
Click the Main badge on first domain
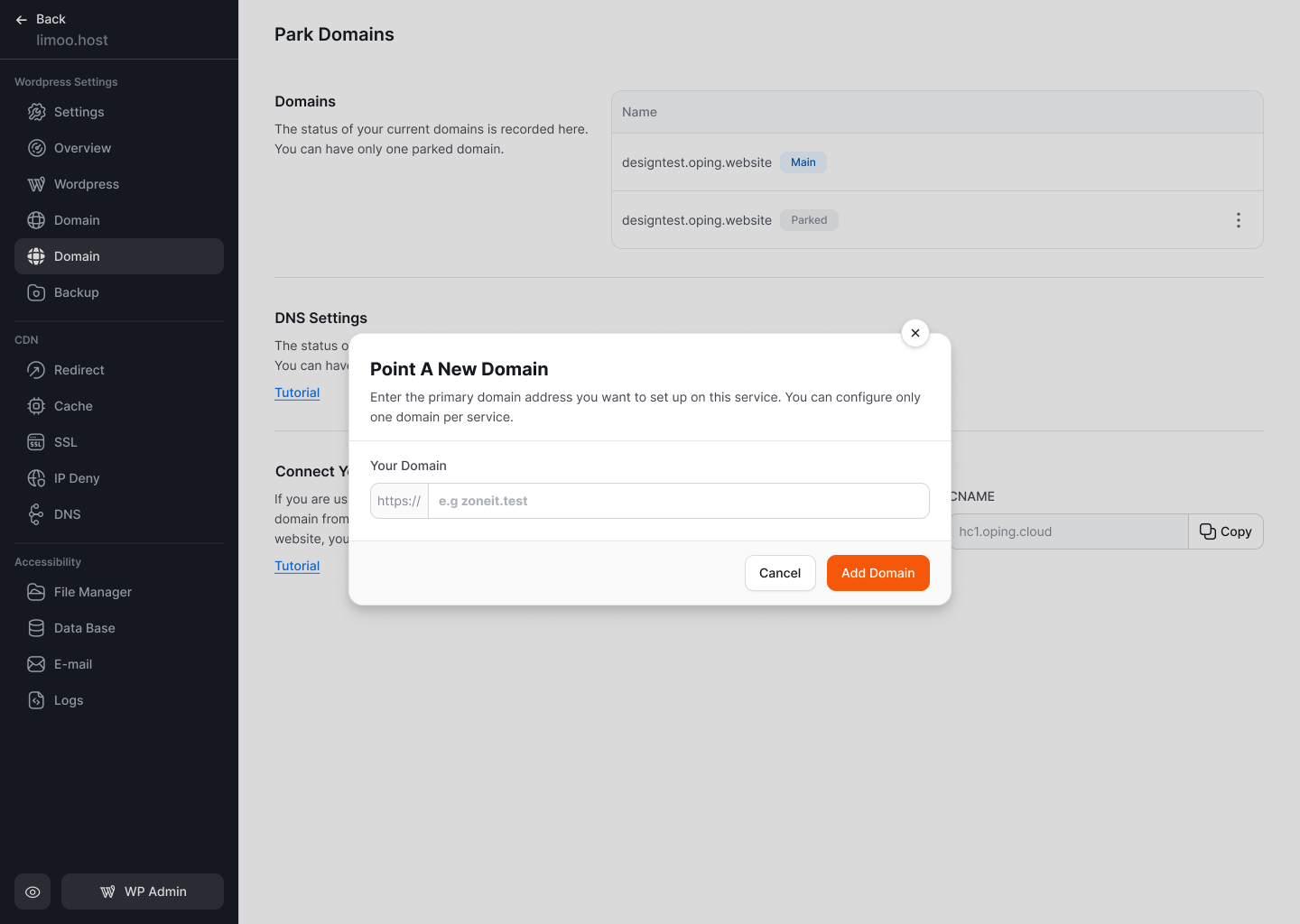(x=803, y=162)
